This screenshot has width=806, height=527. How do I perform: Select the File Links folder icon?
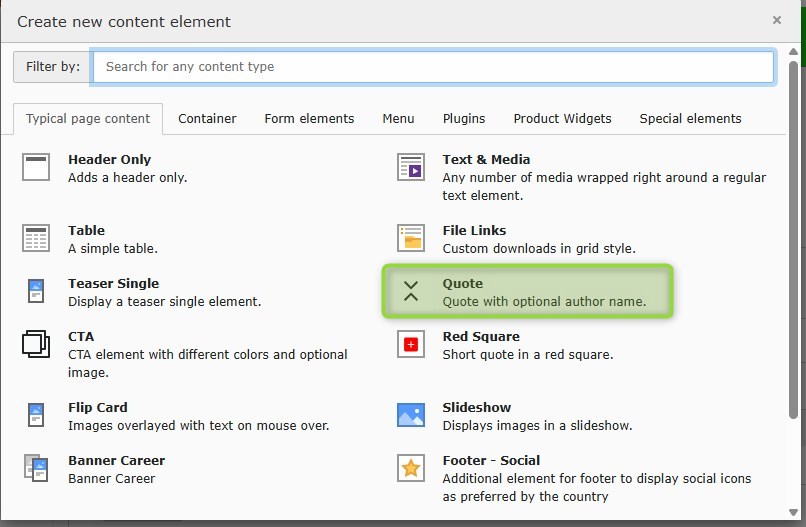point(411,238)
